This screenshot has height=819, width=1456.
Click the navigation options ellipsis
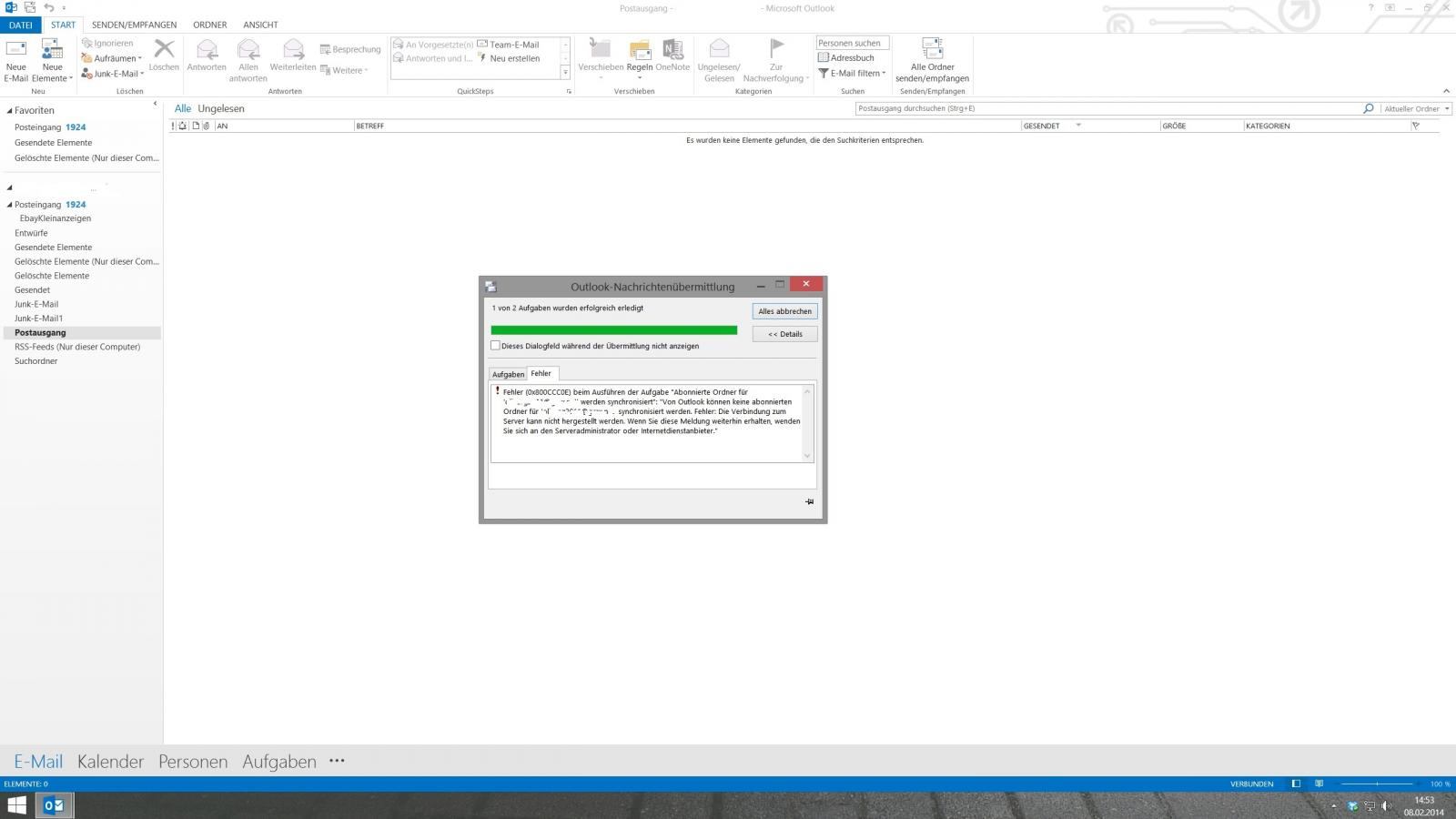click(337, 761)
